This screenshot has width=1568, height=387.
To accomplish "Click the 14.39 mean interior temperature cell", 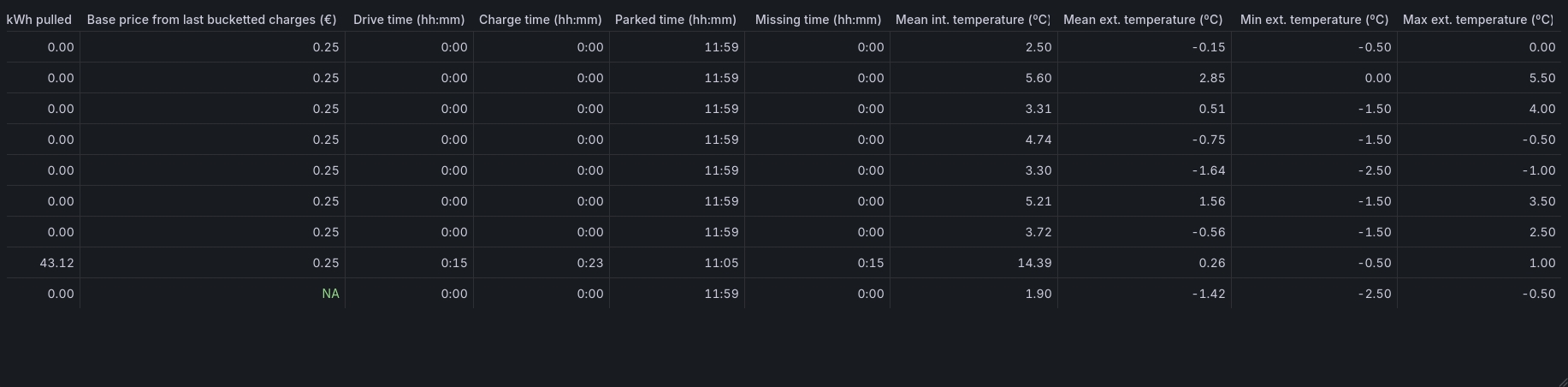I will coord(1034,263).
